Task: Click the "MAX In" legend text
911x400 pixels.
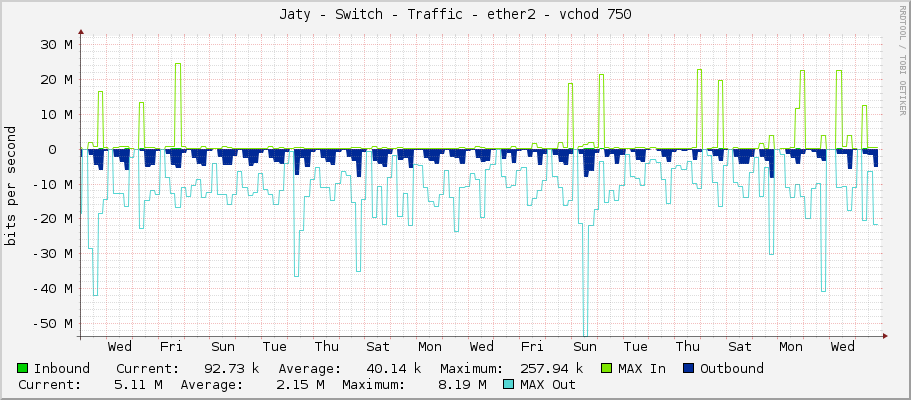Action: (642, 368)
